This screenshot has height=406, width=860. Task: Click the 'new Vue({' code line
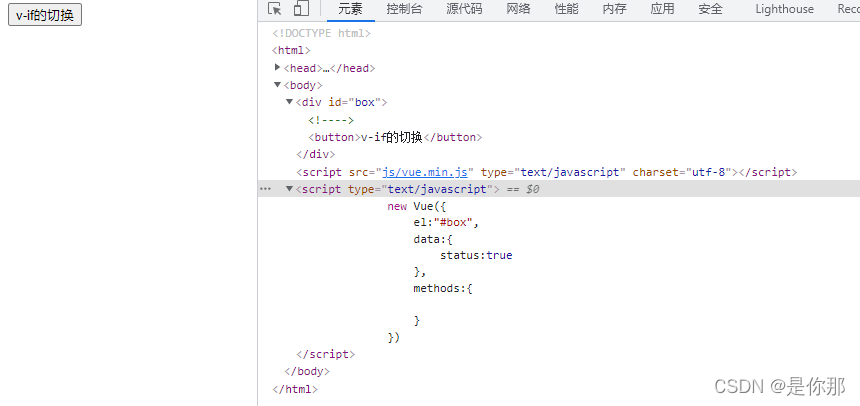click(417, 206)
